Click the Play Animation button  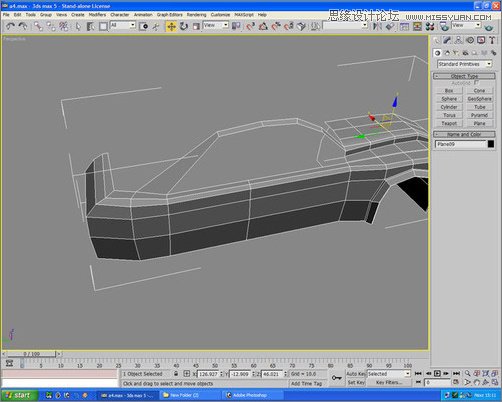pyautogui.click(x=437, y=374)
